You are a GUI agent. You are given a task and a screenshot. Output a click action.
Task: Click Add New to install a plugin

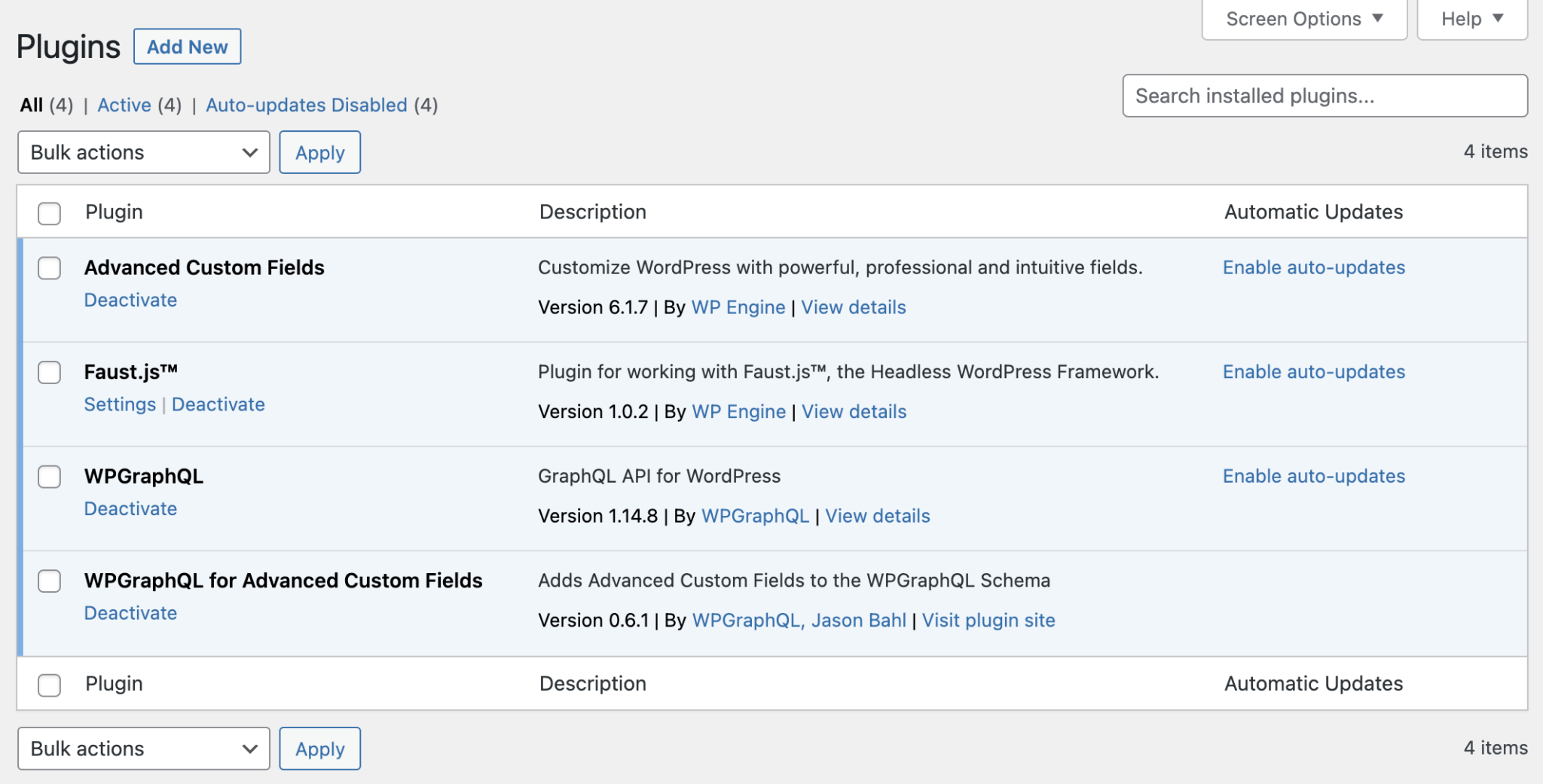[x=187, y=46]
